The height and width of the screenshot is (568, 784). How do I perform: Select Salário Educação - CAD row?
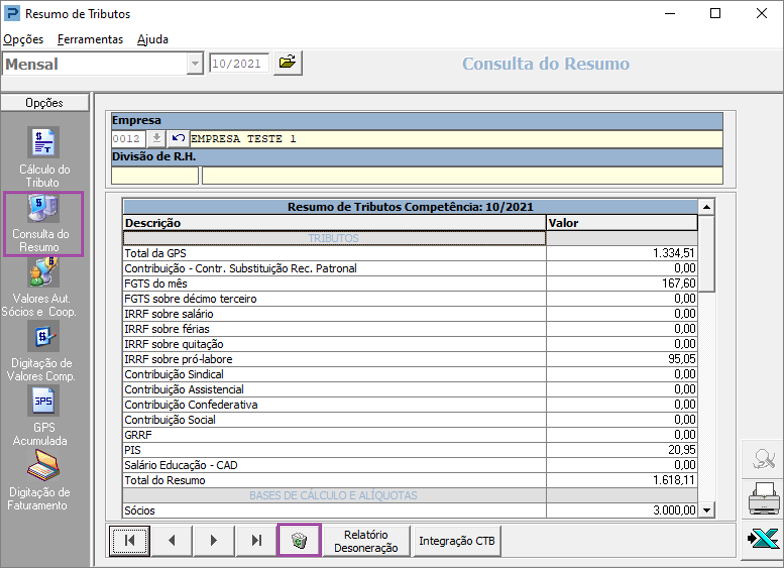(x=410, y=465)
